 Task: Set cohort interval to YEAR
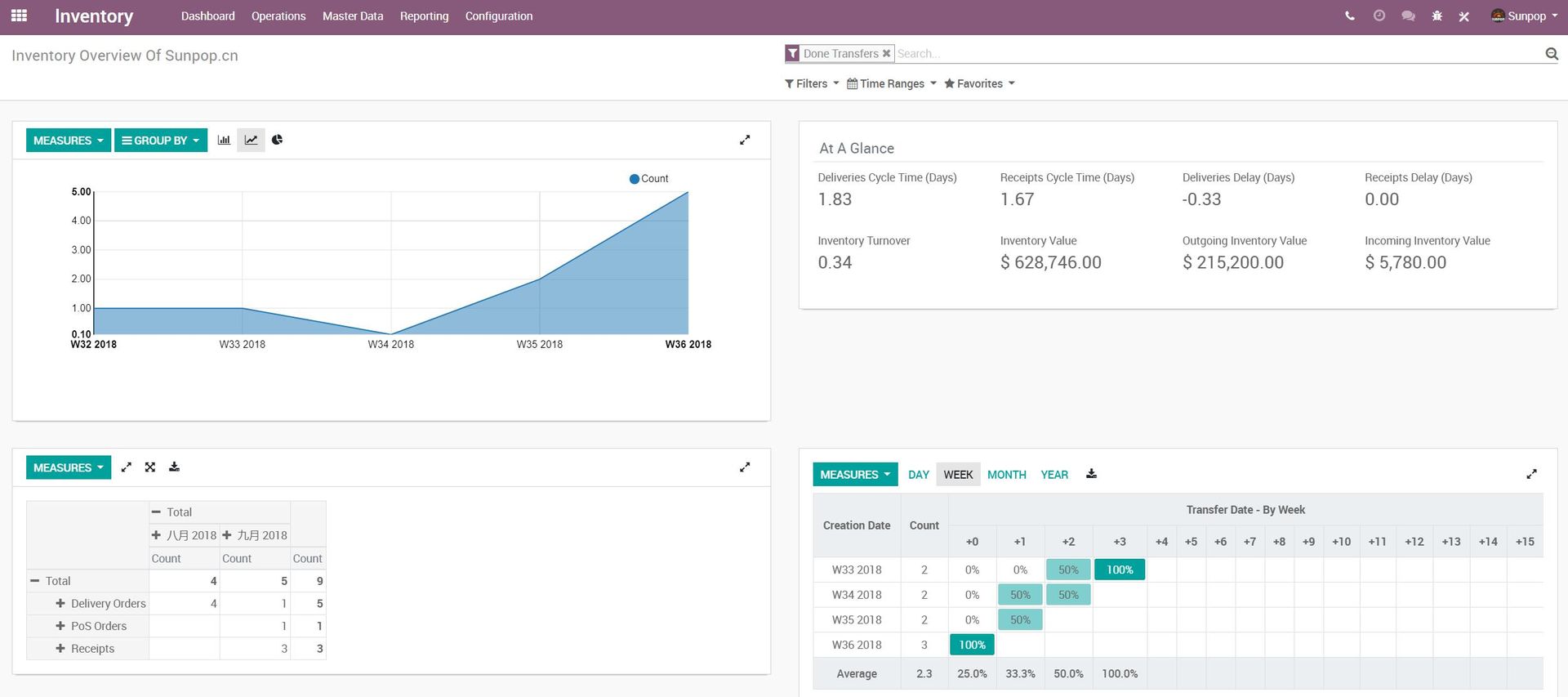point(1054,474)
